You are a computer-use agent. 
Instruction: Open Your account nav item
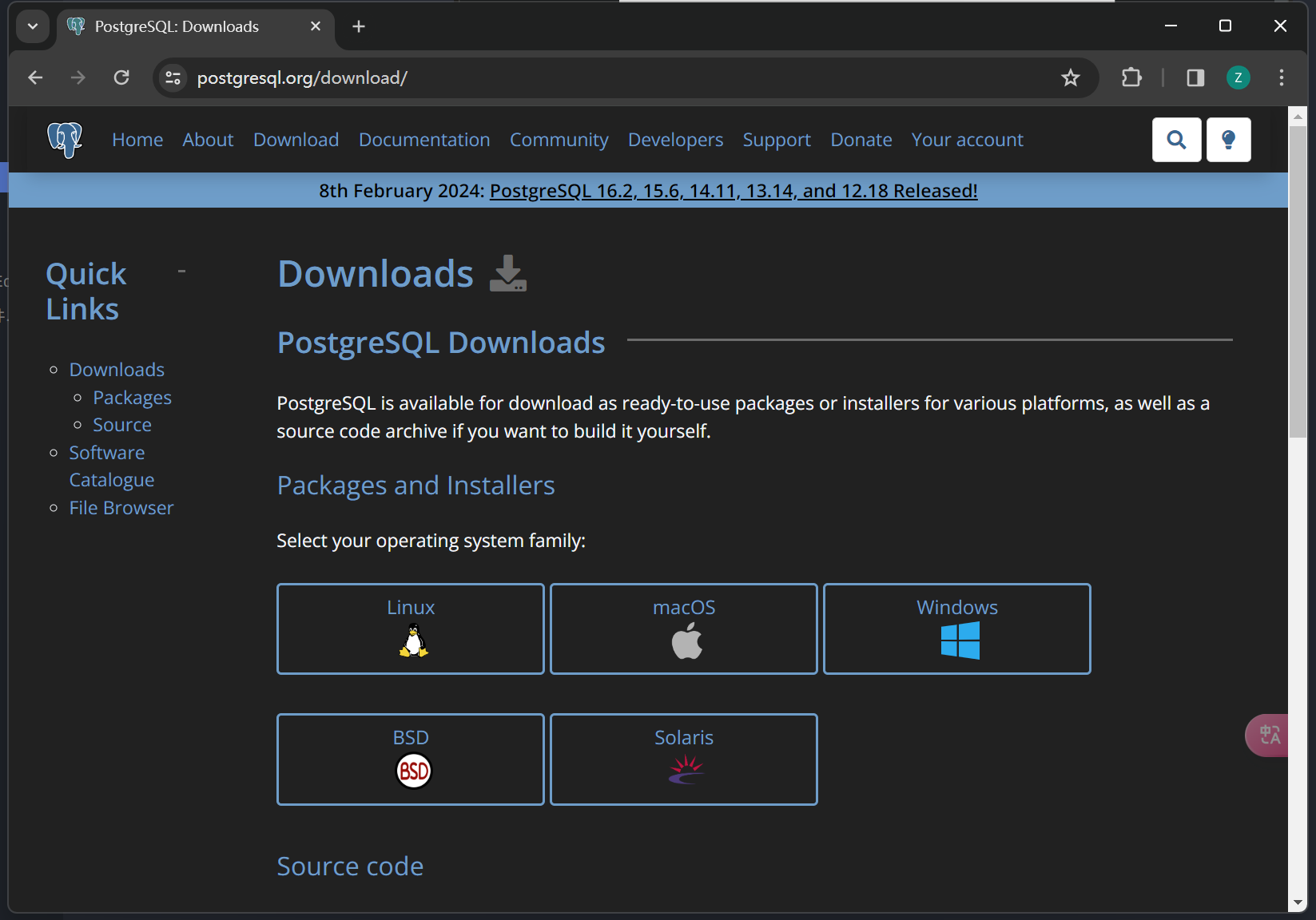(967, 140)
